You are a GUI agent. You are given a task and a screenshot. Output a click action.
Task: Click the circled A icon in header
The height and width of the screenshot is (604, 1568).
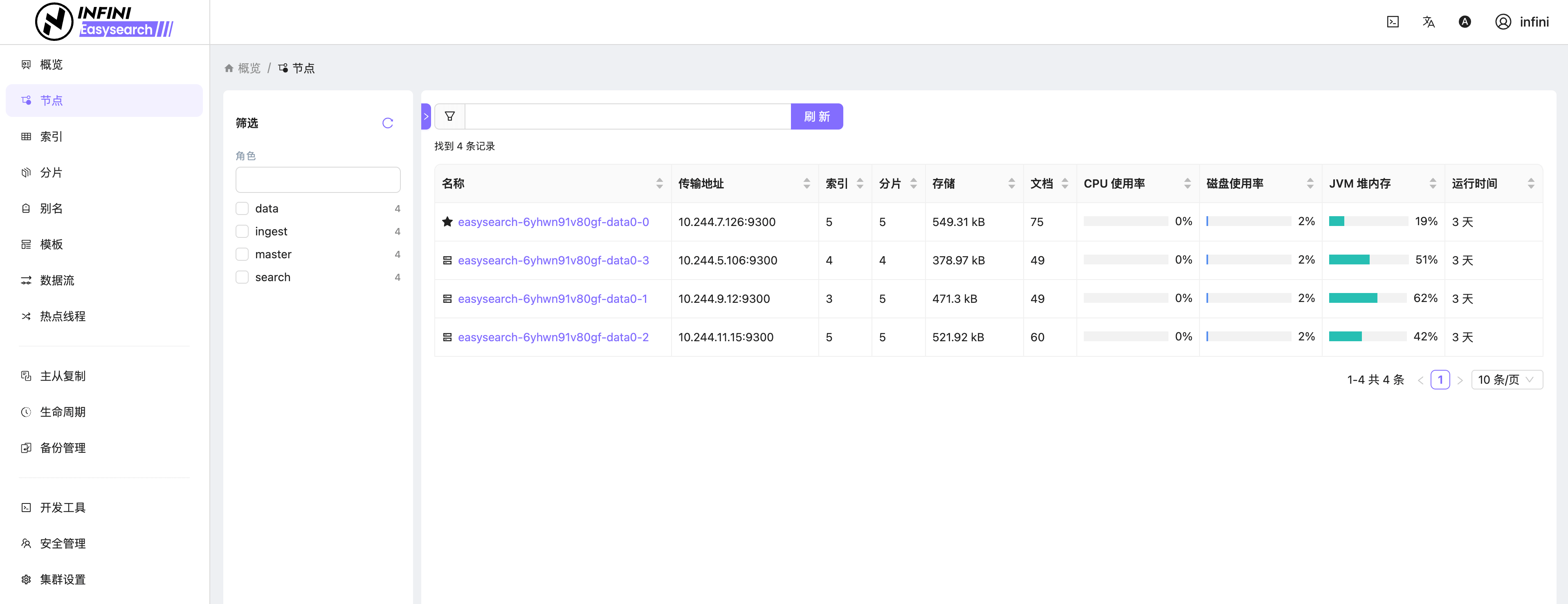click(1465, 22)
